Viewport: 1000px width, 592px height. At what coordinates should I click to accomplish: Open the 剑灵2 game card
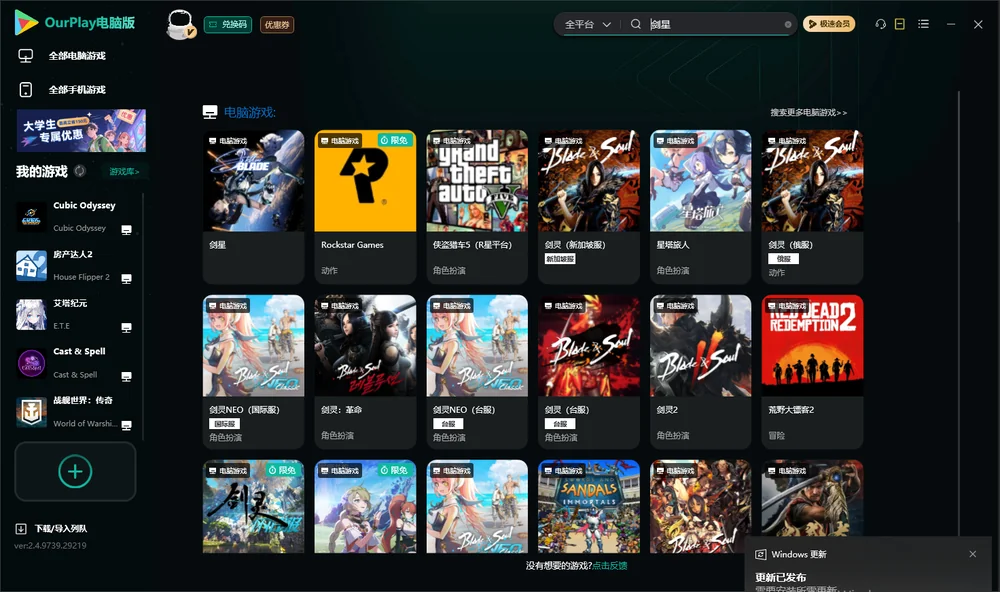point(700,372)
